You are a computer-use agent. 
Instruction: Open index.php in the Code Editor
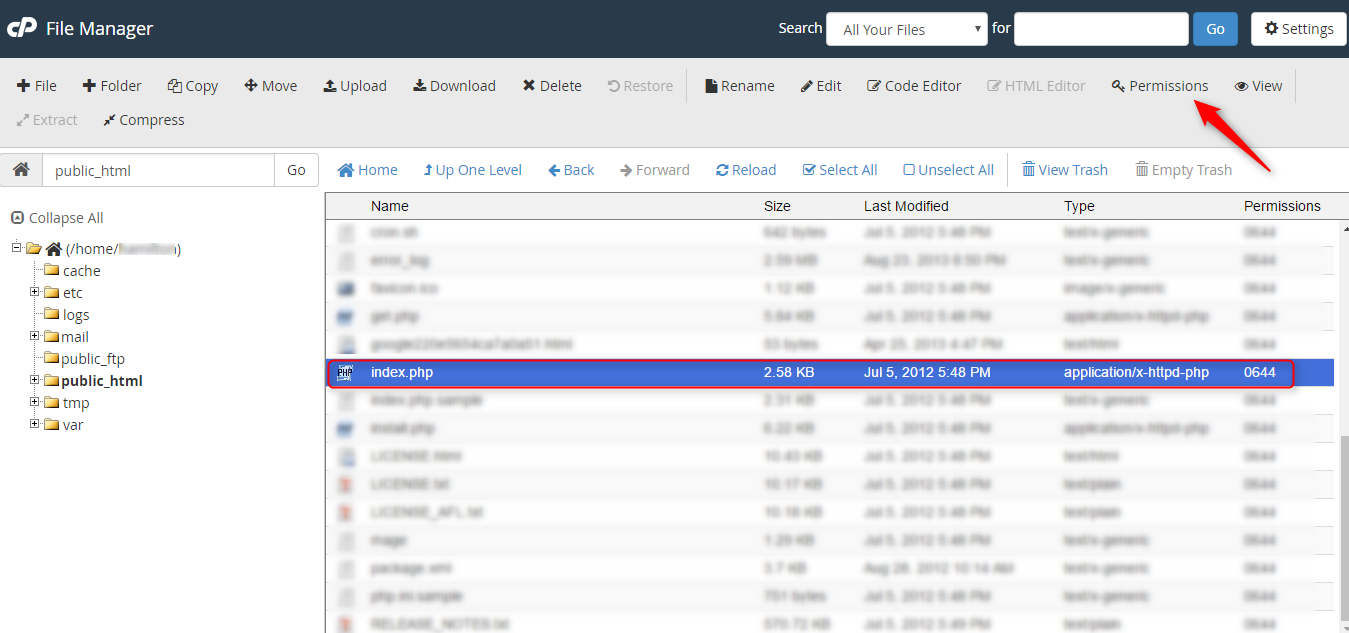(912, 86)
